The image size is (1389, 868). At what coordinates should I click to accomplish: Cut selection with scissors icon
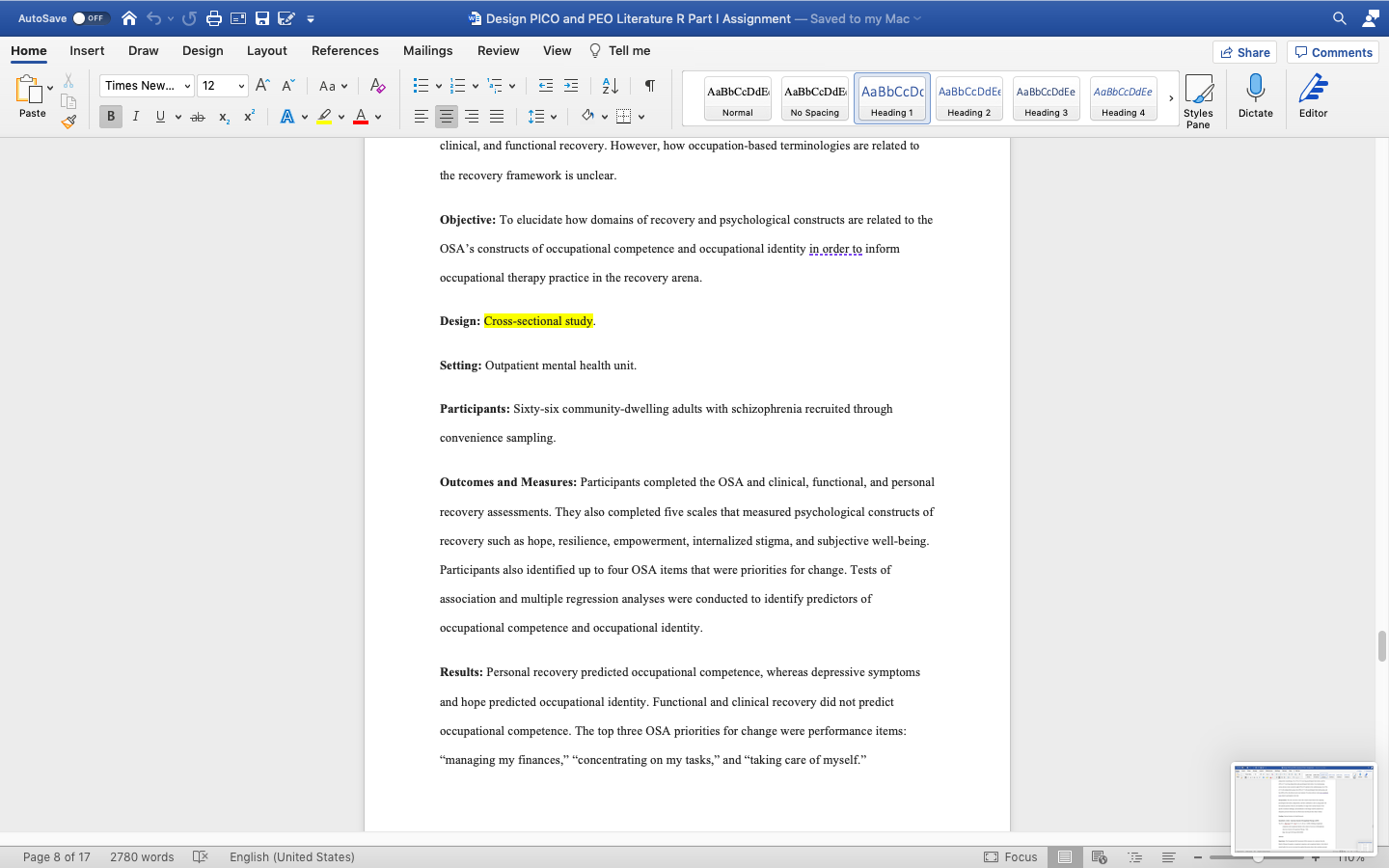(x=68, y=81)
